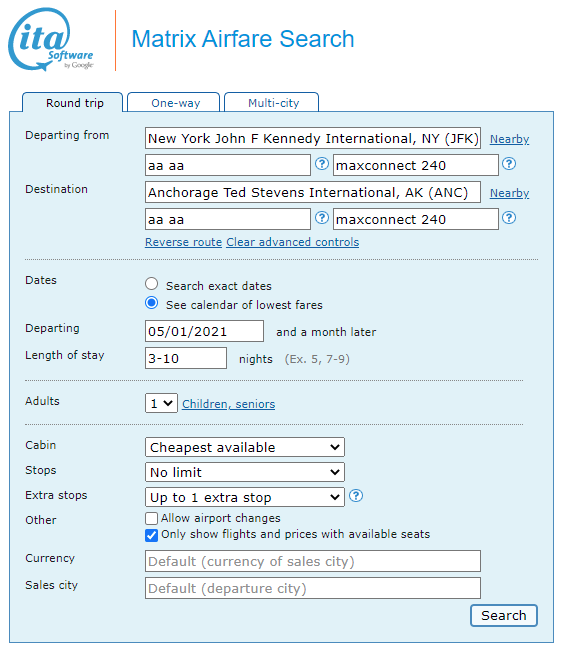Open help icon next to departure maxconnect field
The width and height of the screenshot is (564, 652).
(x=509, y=164)
